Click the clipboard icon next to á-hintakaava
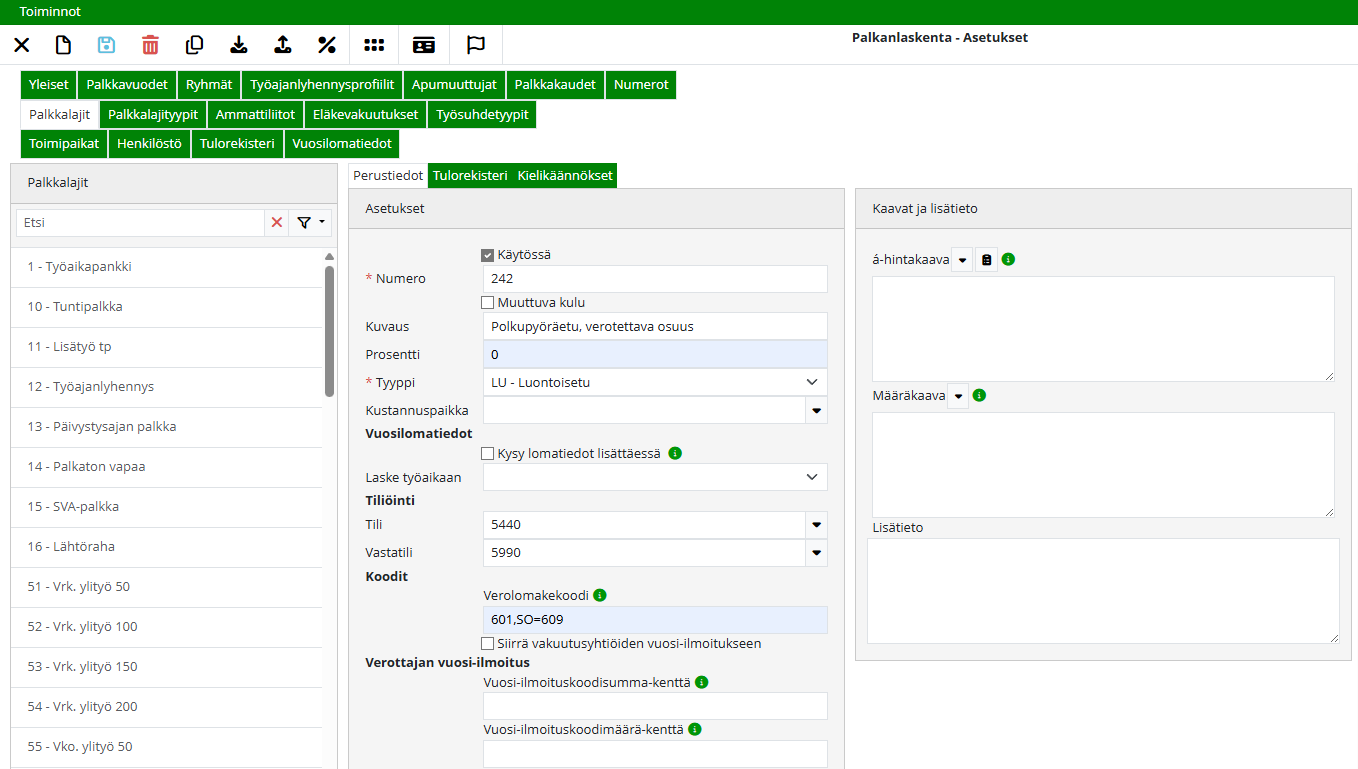Image resolution: width=1358 pixels, height=769 pixels. (x=986, y=260)
